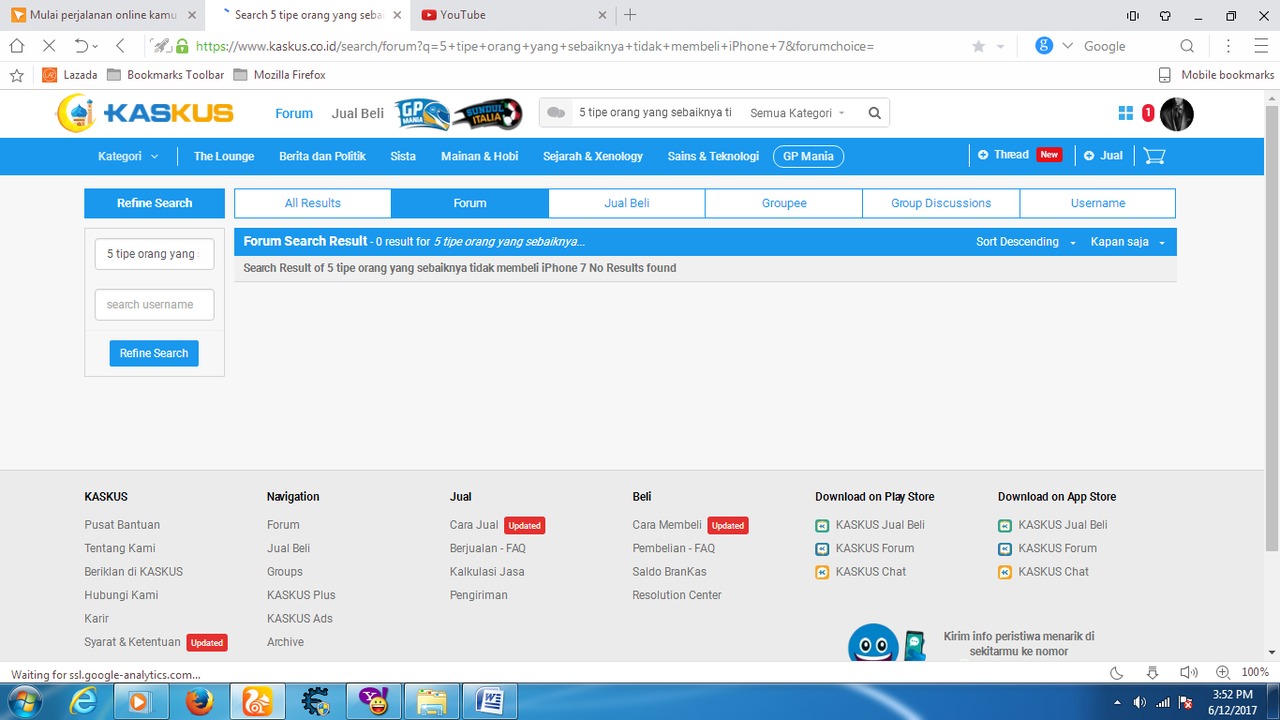
Task: Expand the Kategori dropdown
Action: (128, 156)
